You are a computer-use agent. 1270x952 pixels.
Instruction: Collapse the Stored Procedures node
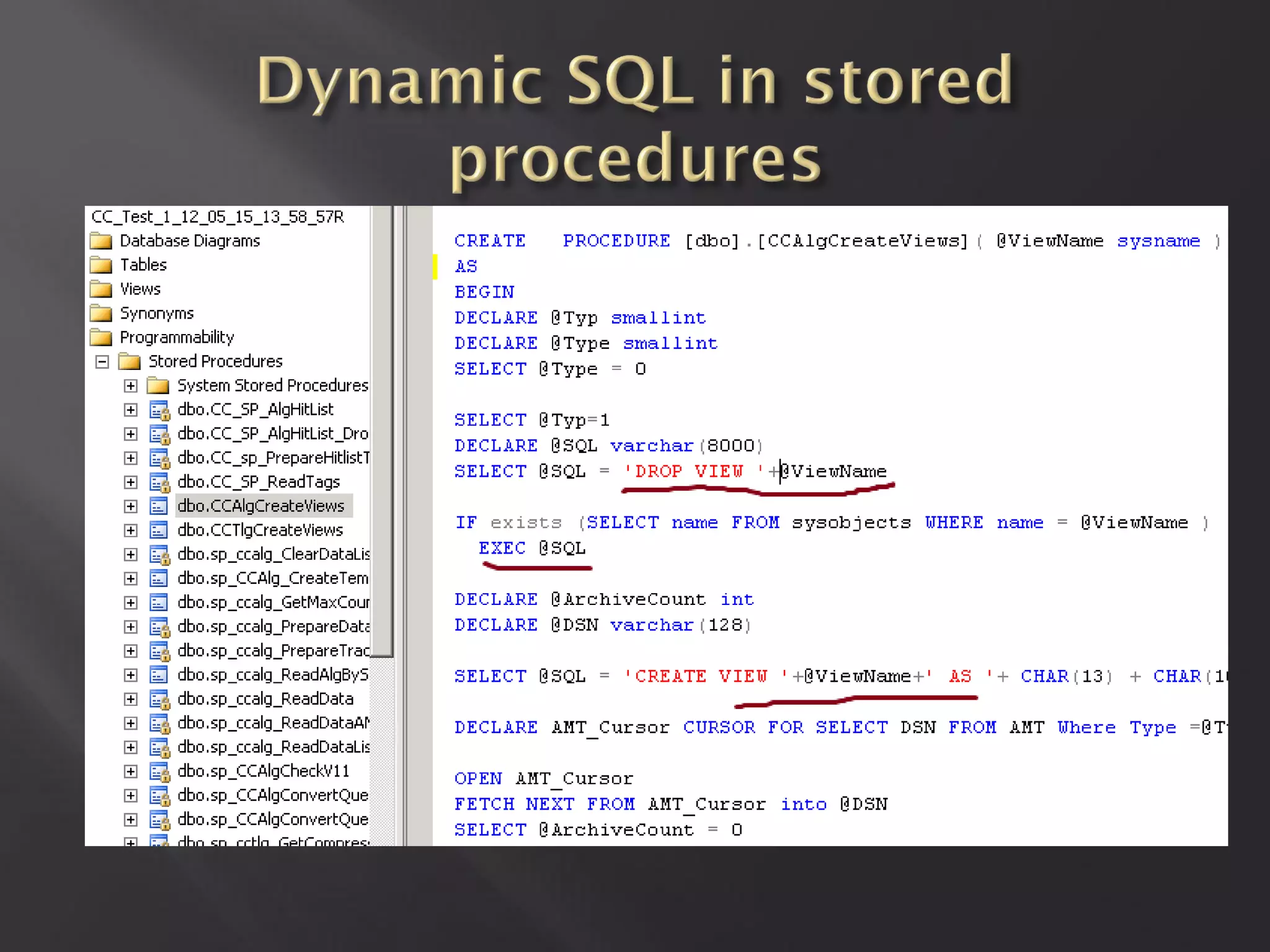click(102, 362)
